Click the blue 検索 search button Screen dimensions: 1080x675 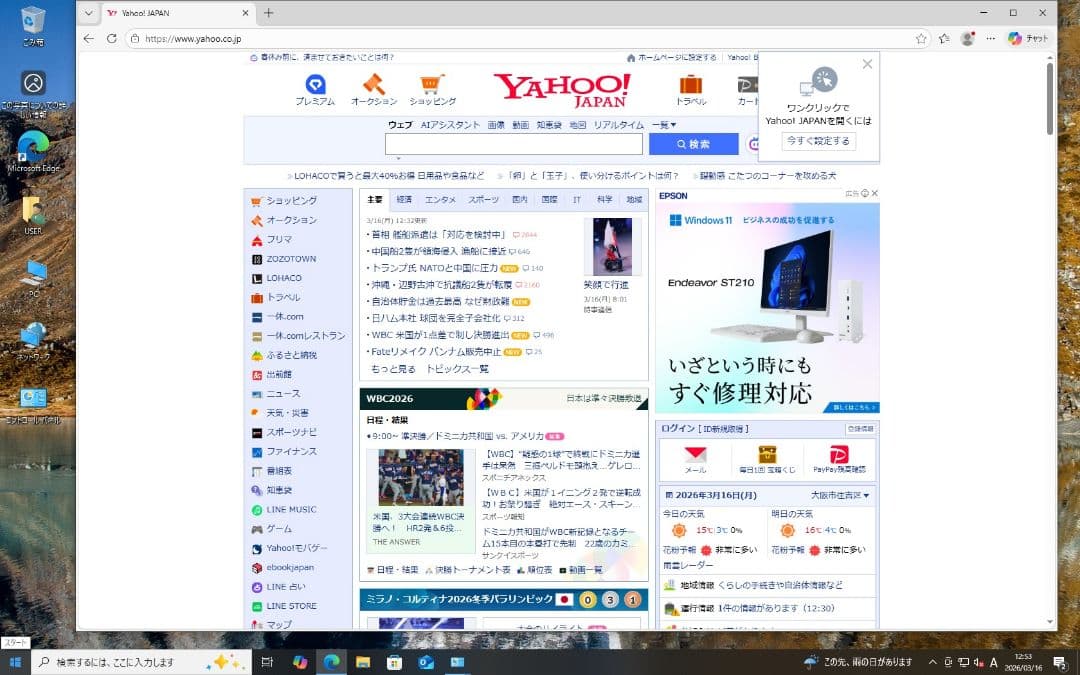point(694,144)
